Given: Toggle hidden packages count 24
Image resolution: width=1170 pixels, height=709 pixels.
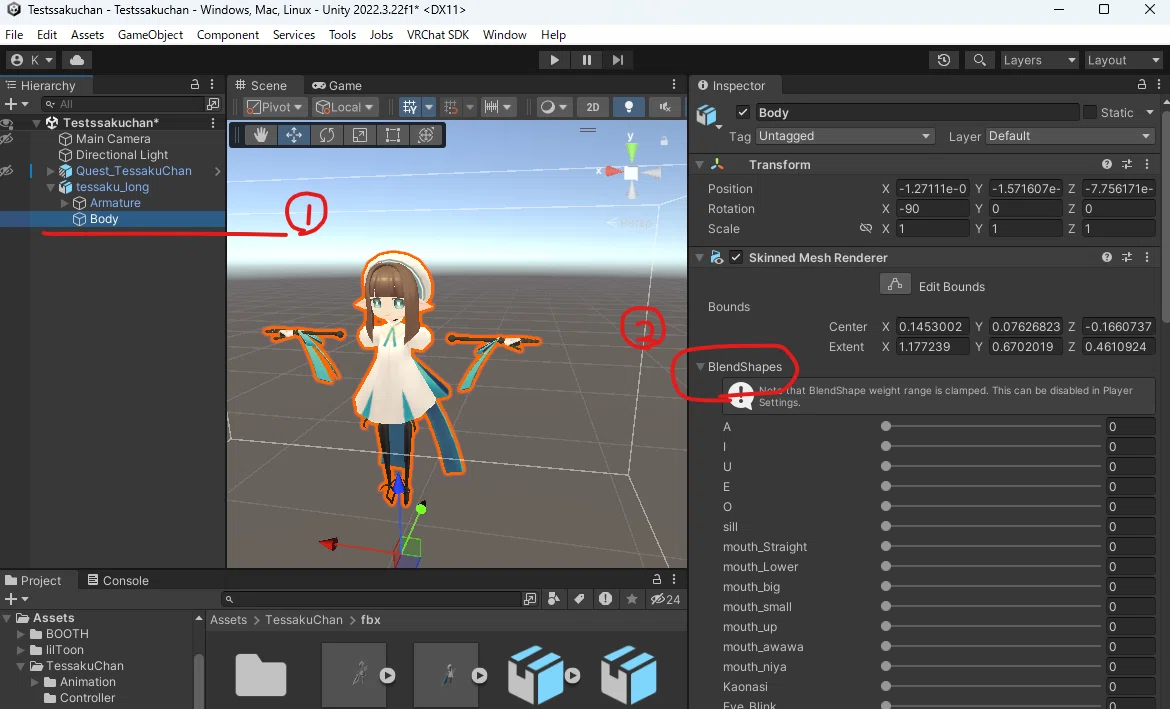Looking at the screenshot, I should [665, 599].
